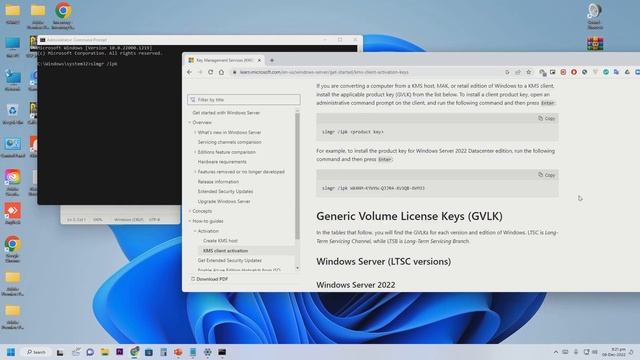This screenshot has height=360, width=640.
Task: Open Adobe Creative Cloud desktop icon
Action: point(12,182)
